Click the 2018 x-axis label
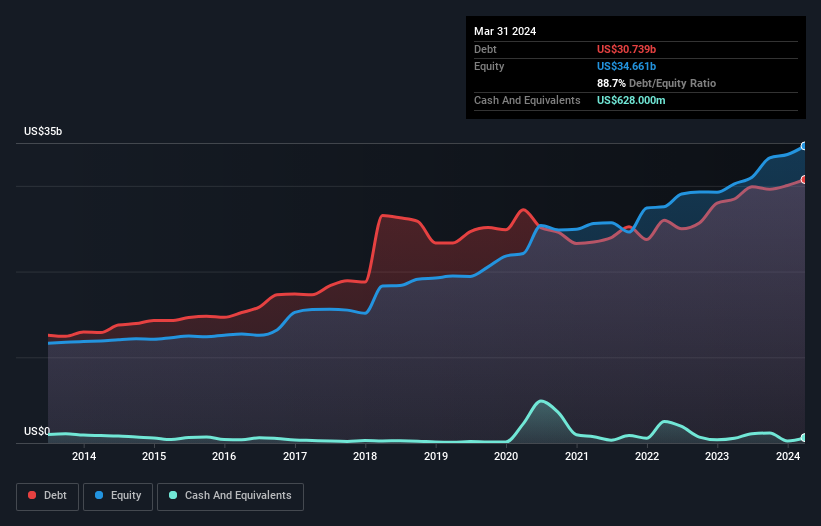 [x=365, y=456]
